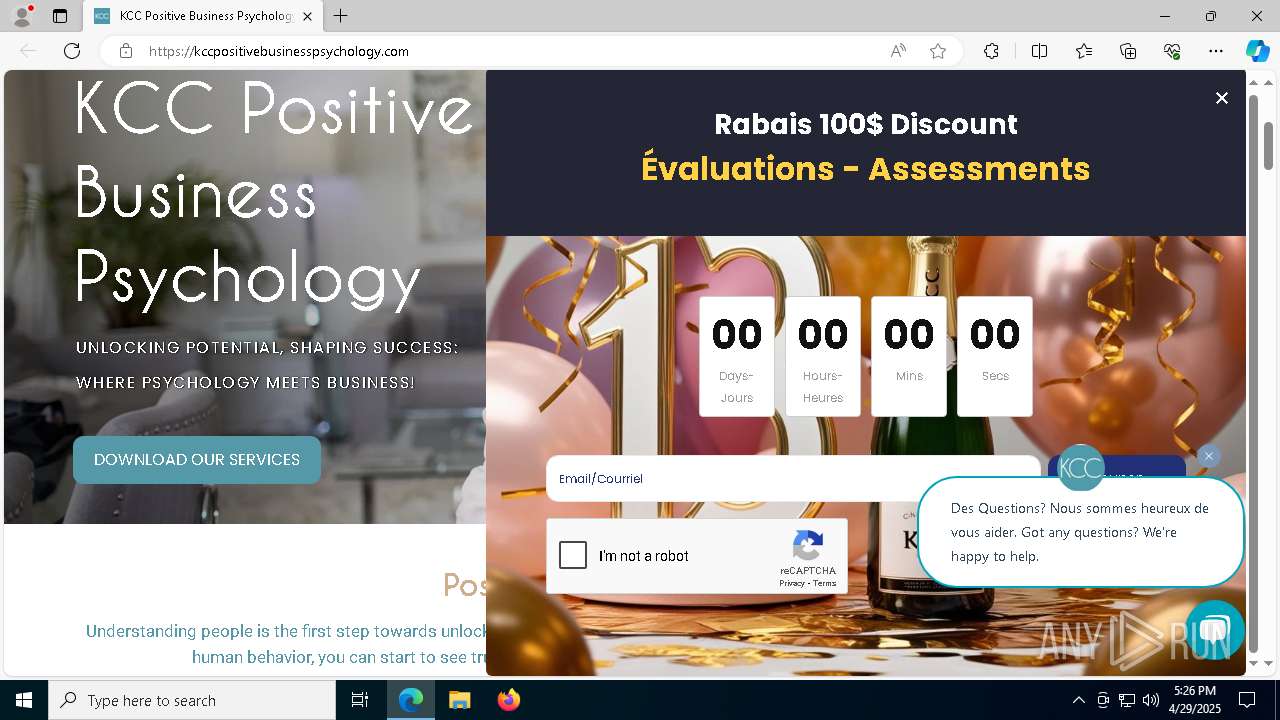Dismiss the chat greeting bubble
The image size is (1280, 720).
1208,456
